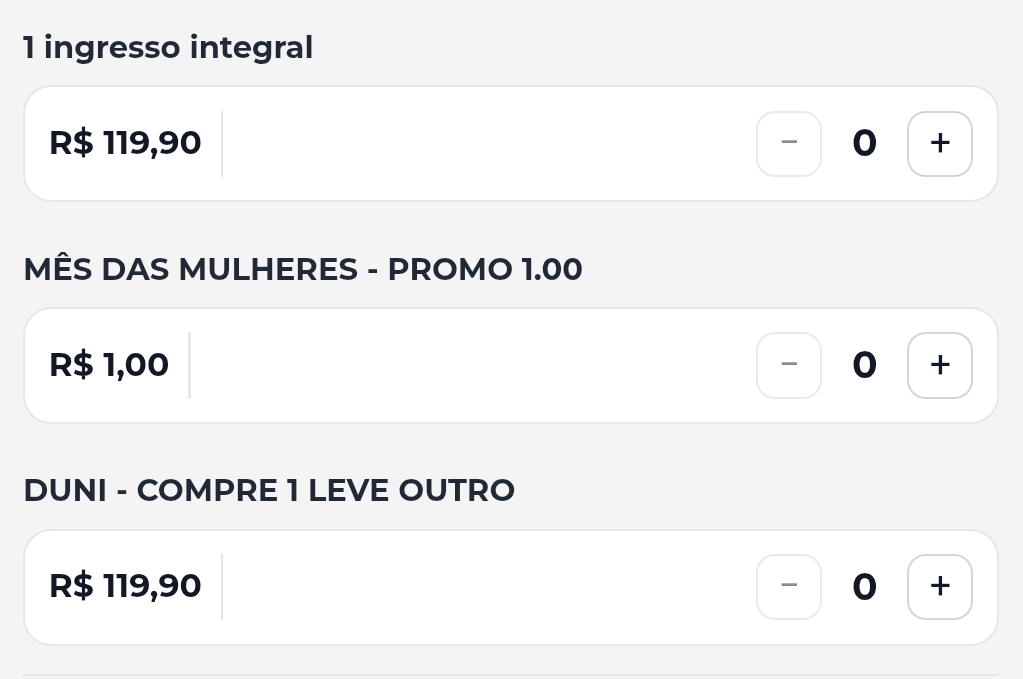Click the DUNI ticket quantity counter value
This screenshot has height=679, width=1023.
(864, 587)
